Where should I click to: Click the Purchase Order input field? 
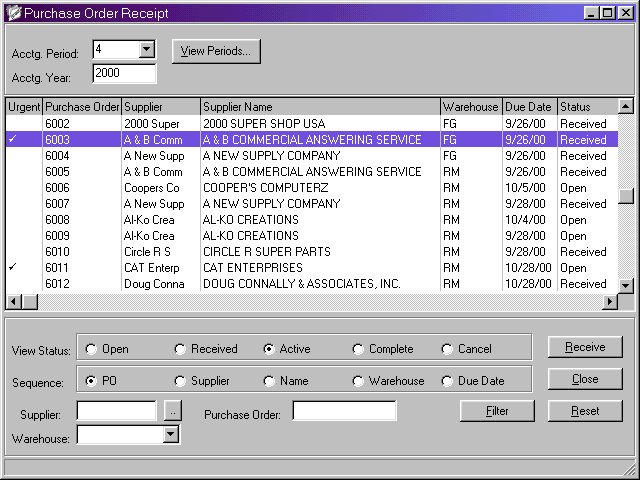coord(344,411)
